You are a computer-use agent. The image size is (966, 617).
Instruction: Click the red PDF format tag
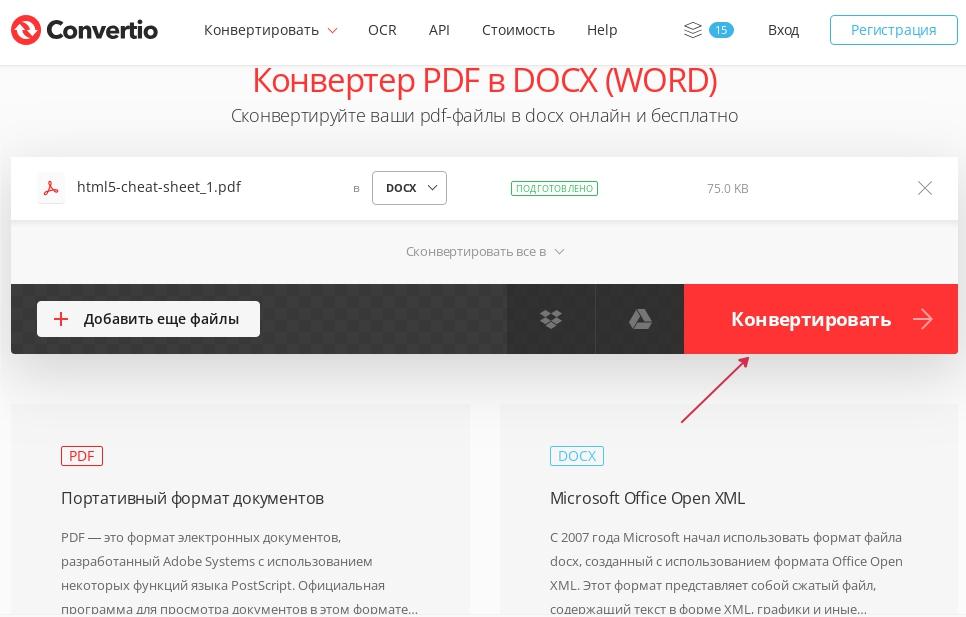[82, 456]
